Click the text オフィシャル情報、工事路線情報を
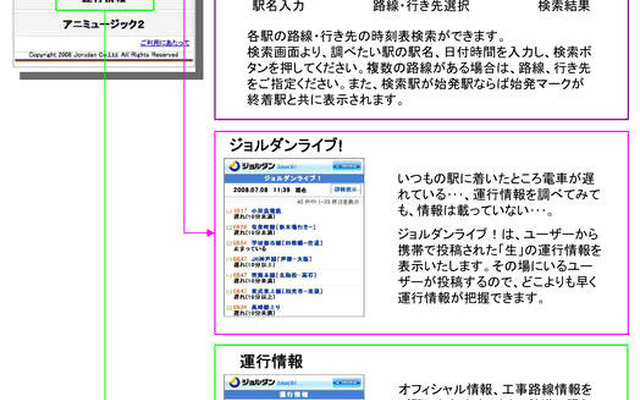This screenshot has height=400, width=640. 495,389
